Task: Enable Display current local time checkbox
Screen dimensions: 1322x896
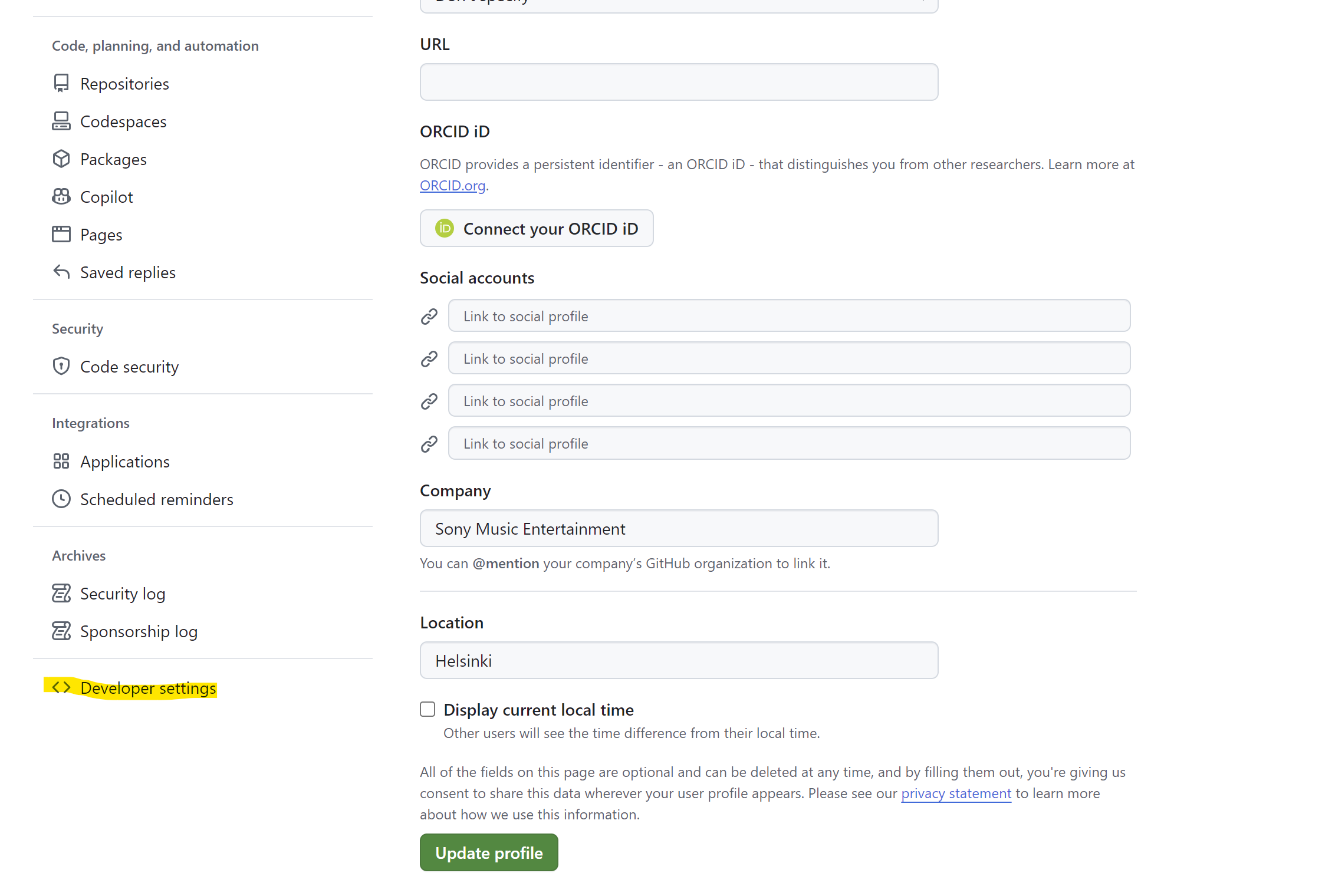Action: pos(427,709)
